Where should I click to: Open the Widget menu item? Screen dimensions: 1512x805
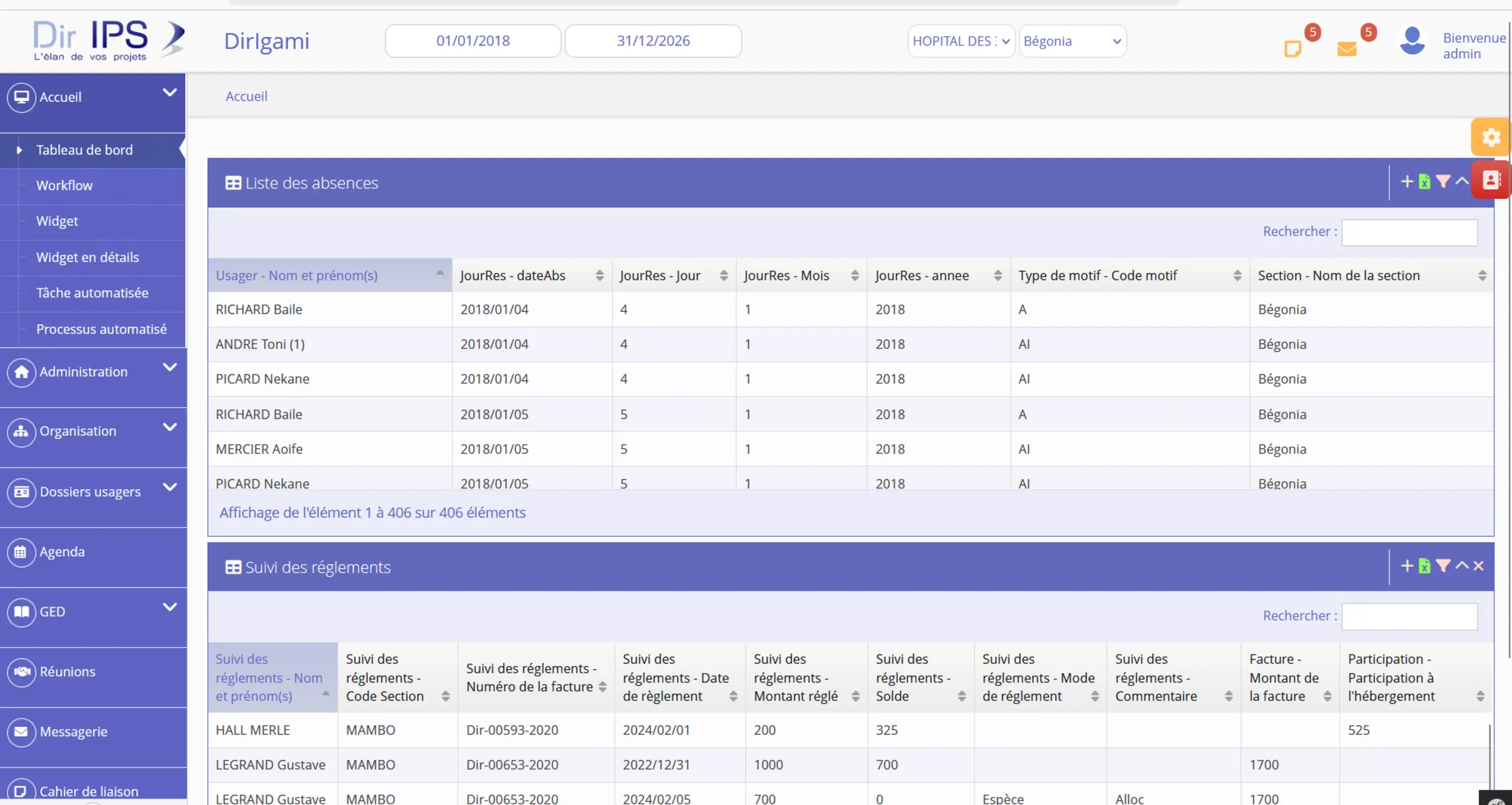[x=57, y=221]
